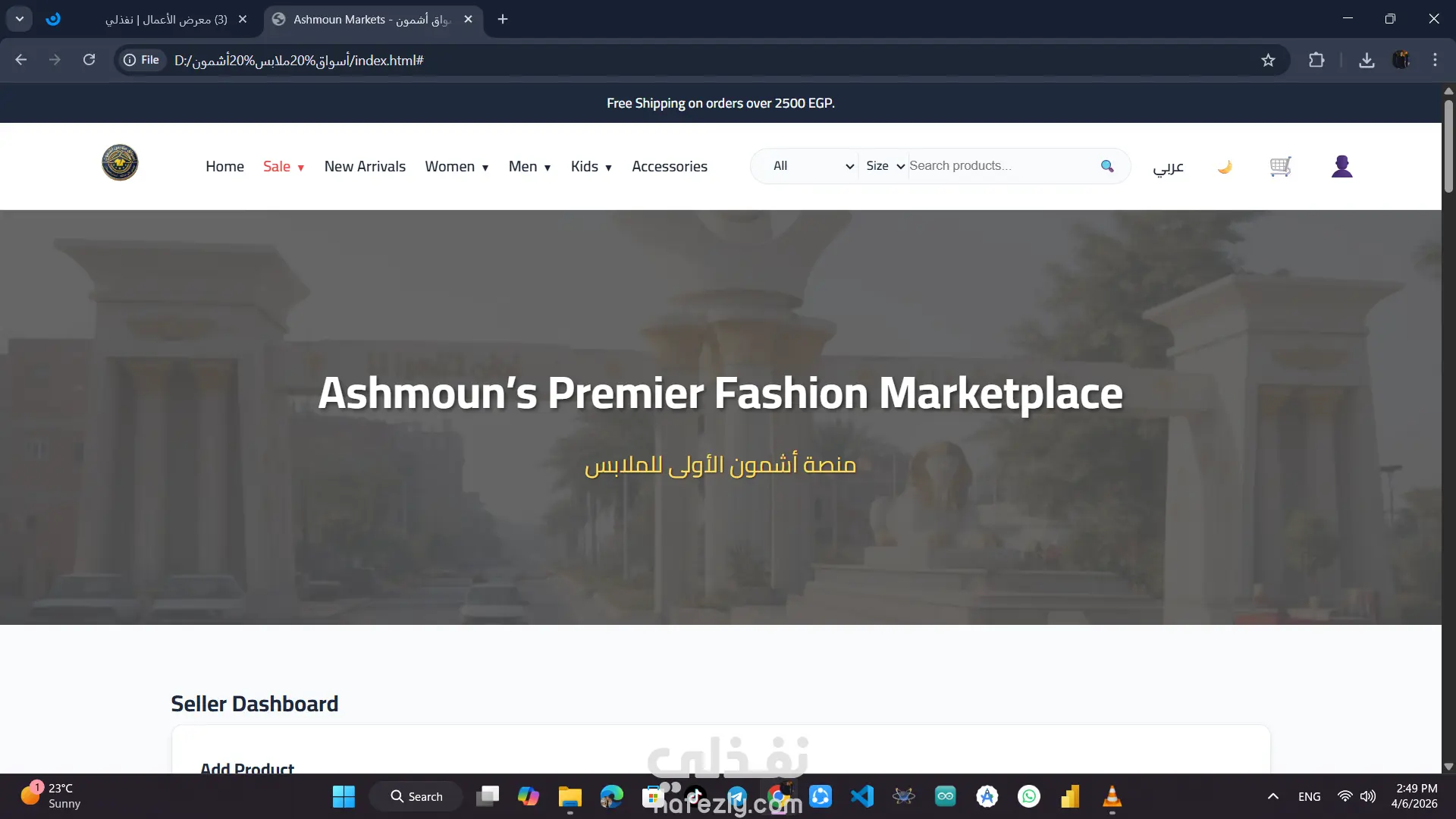Screen dimensions: 1456x819
Task: Open the Size filter dropdown
Action: (x=884, y=166)
